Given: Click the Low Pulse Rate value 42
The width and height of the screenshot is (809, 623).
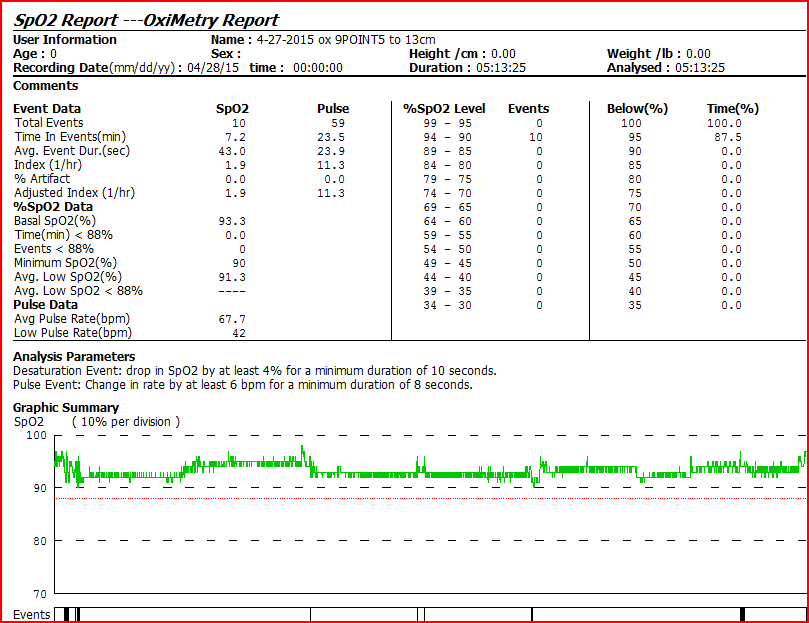Looking at the screenshot, I should pyautogui.click(x=238, y=332).
